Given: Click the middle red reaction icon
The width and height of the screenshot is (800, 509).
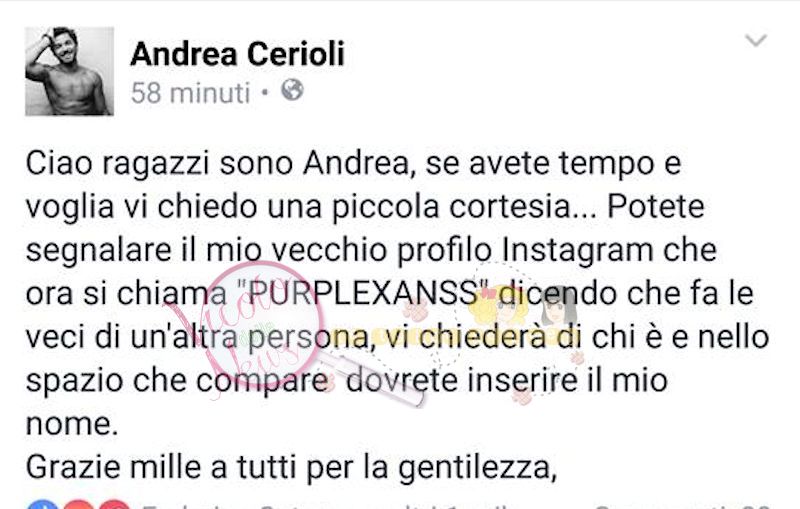Looking at the screenshot, I should 78,504.
